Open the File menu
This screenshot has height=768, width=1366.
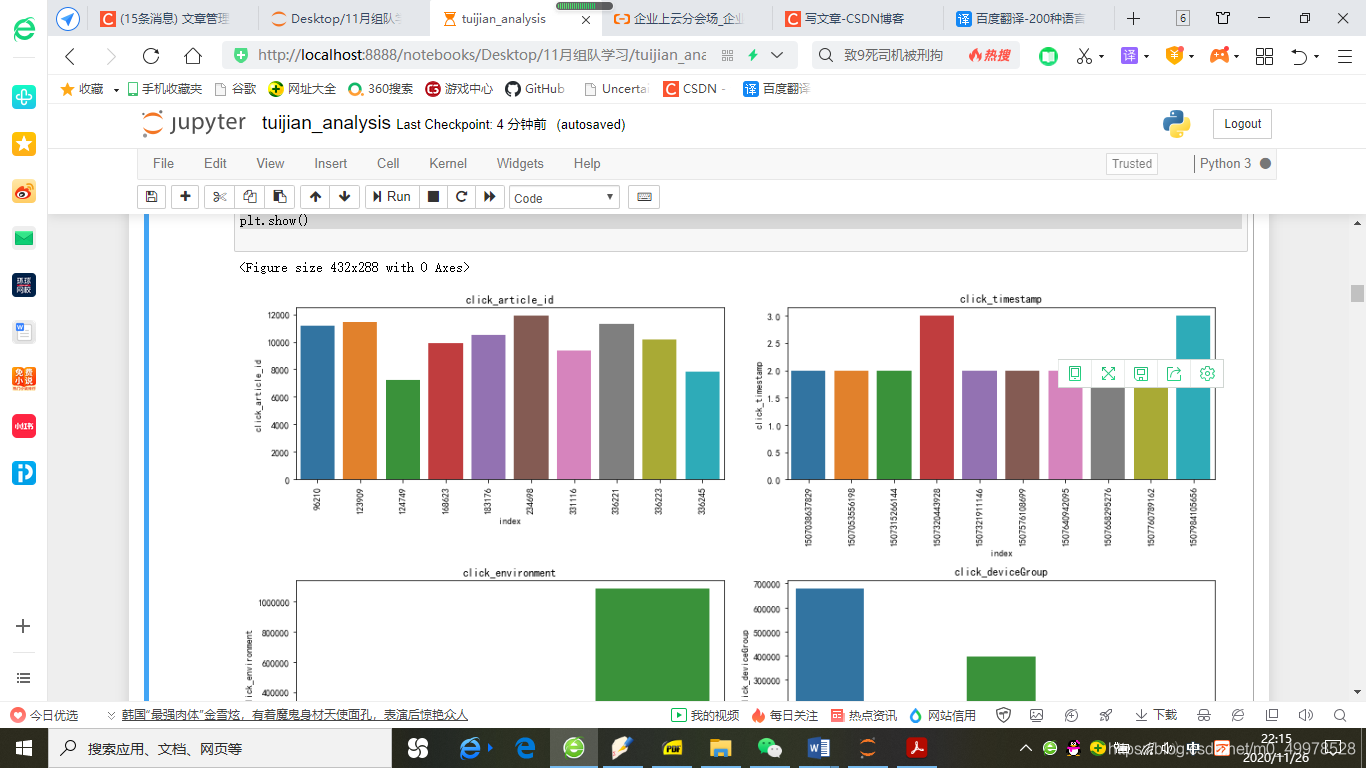pos(163,163)
